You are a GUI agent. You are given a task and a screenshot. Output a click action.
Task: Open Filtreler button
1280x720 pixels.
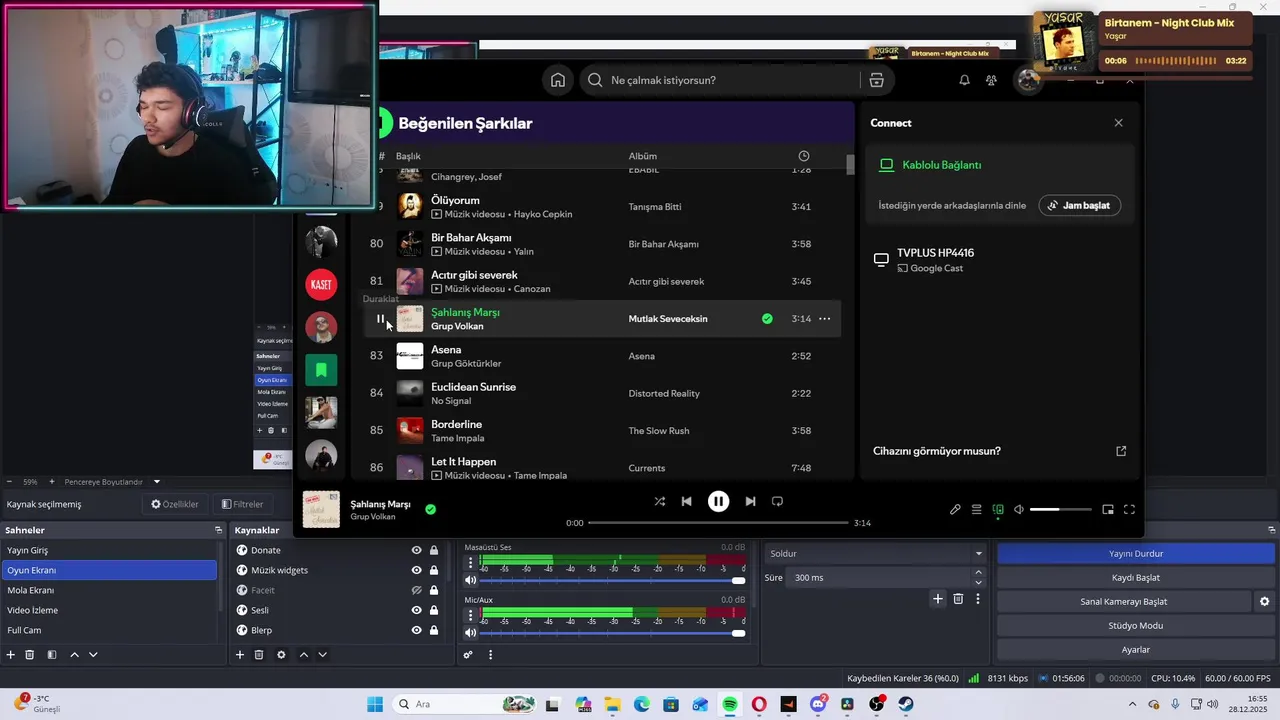click(243, 505)
